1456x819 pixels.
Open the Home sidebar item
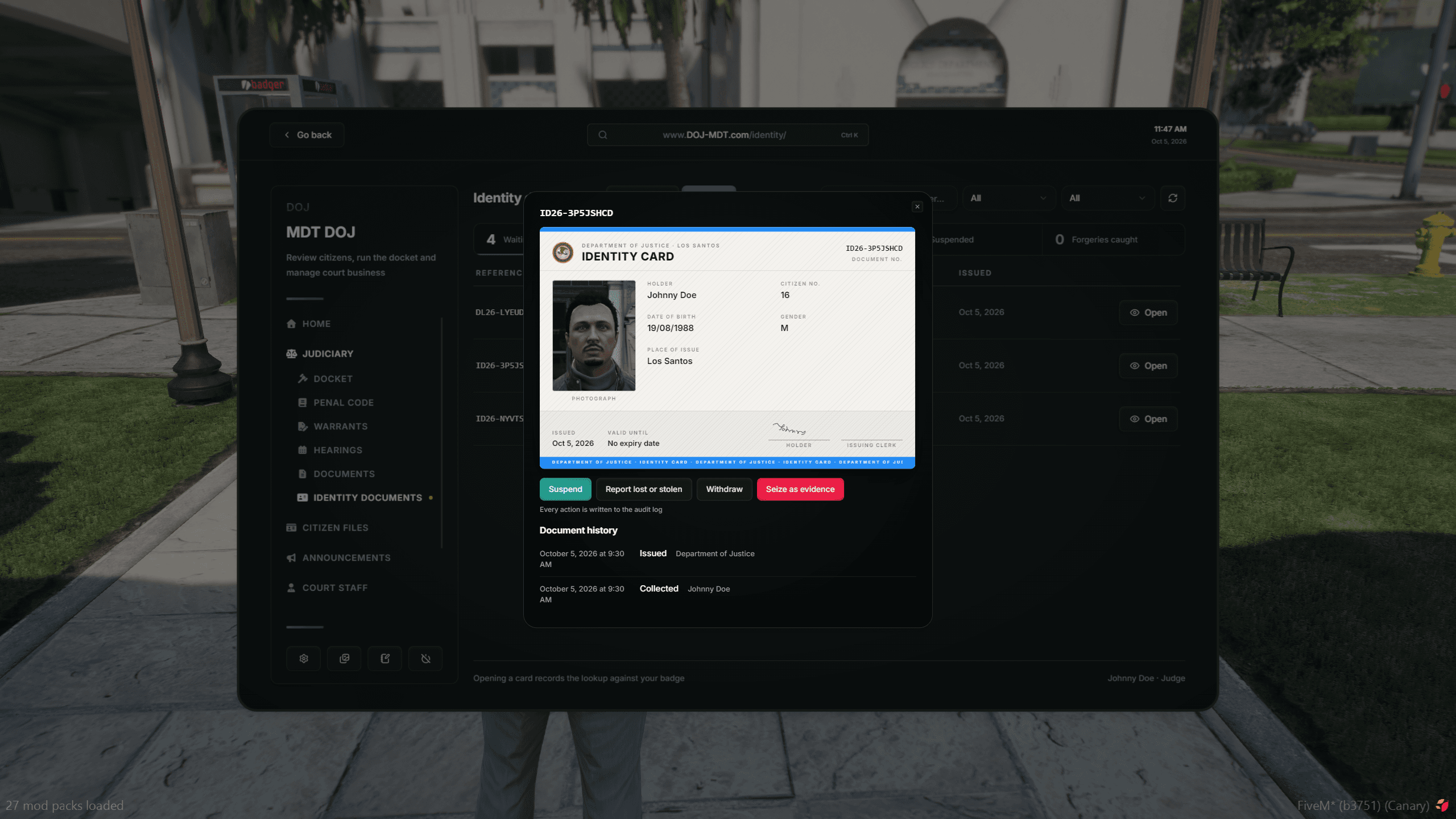click(316, 324)
